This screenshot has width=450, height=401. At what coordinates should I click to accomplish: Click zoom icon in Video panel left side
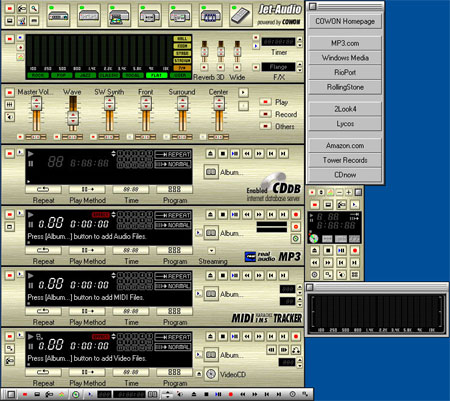(10, 348)
